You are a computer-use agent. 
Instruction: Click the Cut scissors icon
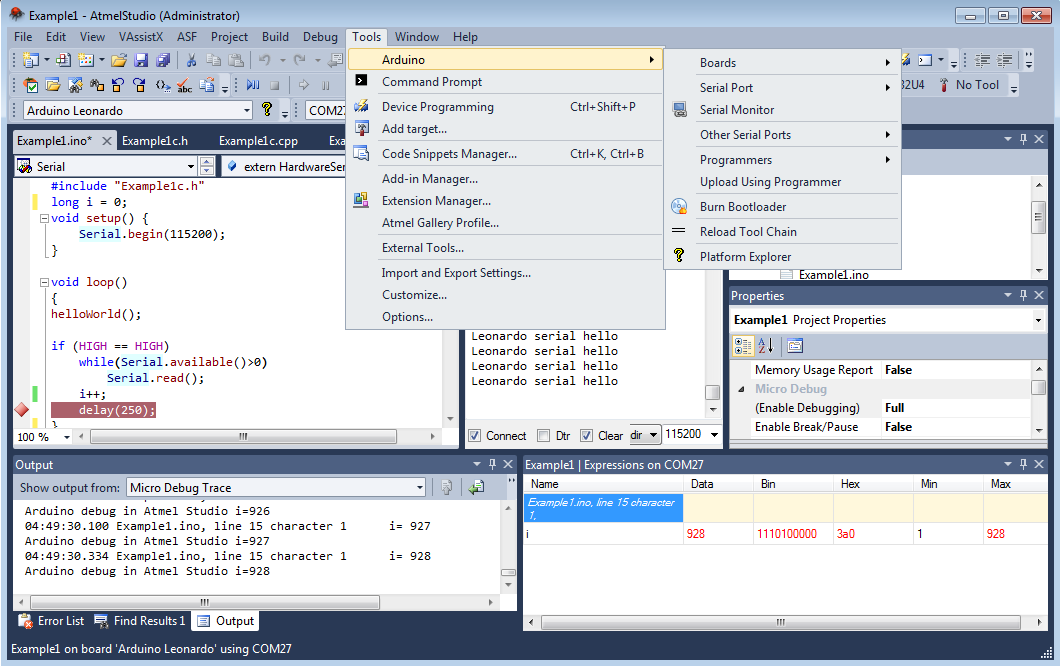click(x=191, y=60)
